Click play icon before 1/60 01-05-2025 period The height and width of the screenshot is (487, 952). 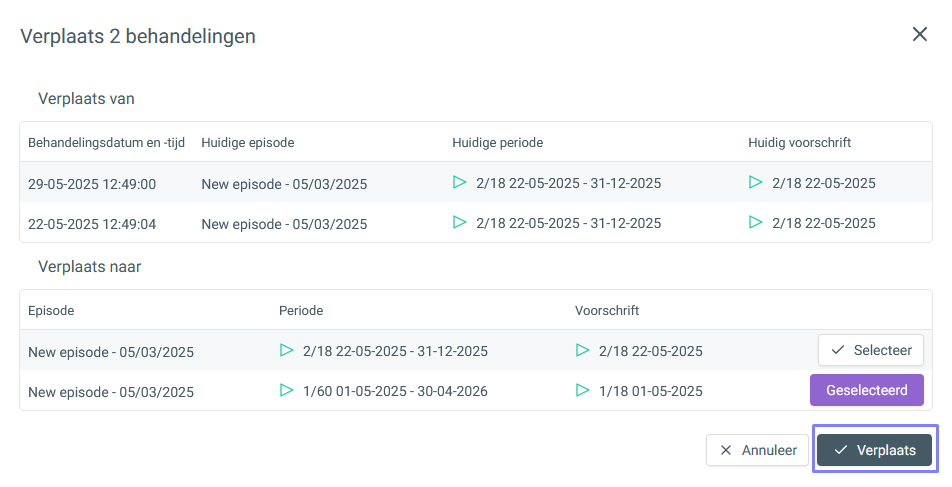287,390
